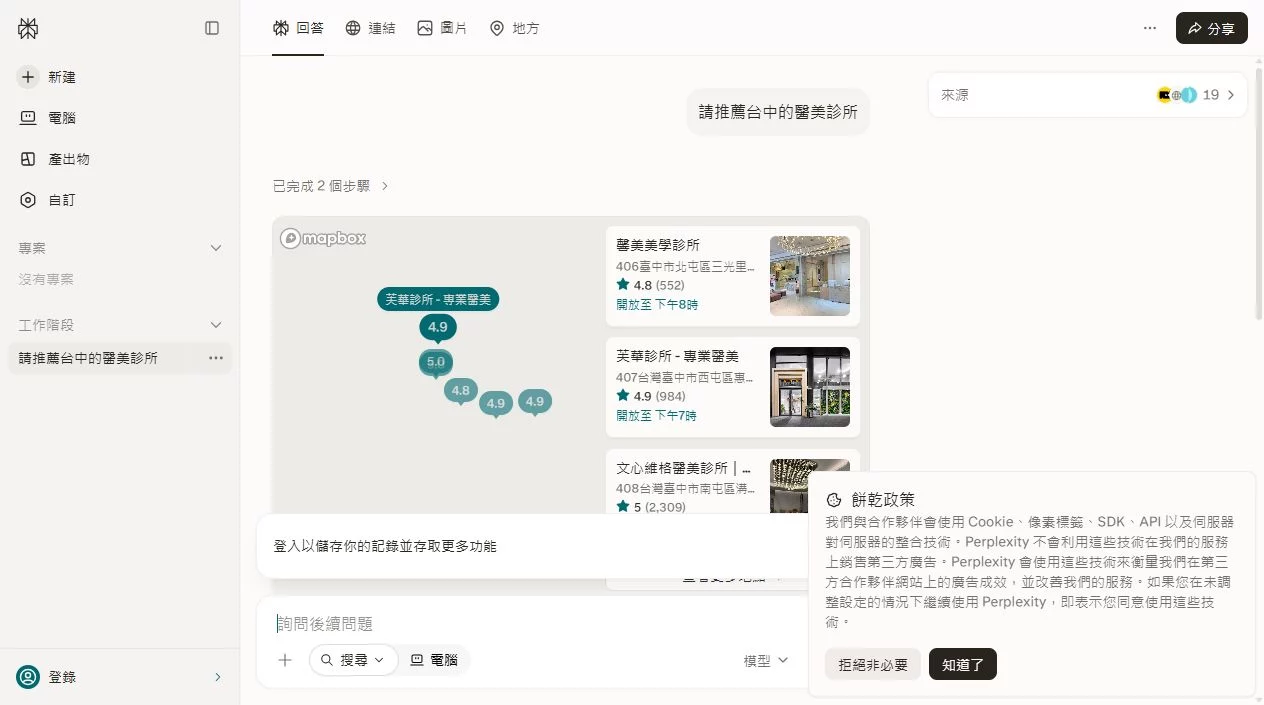Open options for 請推薦台中的醫美診所 session

coord(216,358)
